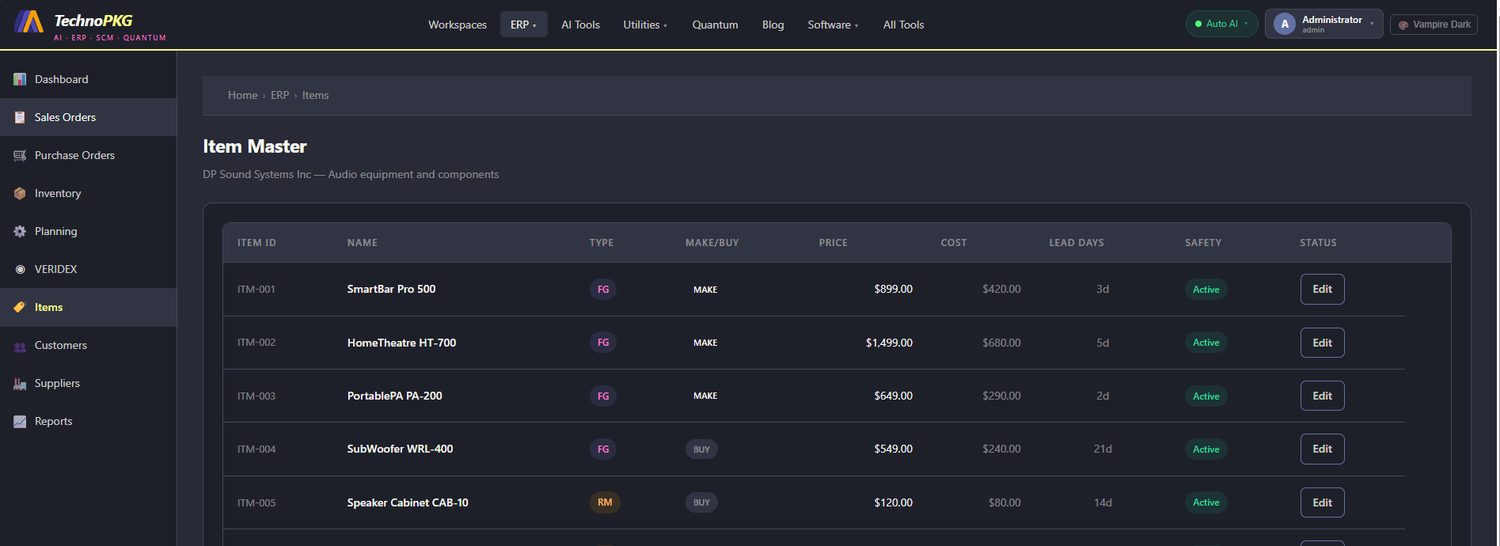Edit the Speaker Cabinet CAB-10 item
This screenshot has height=546, width=1500.
point(1322,502)
